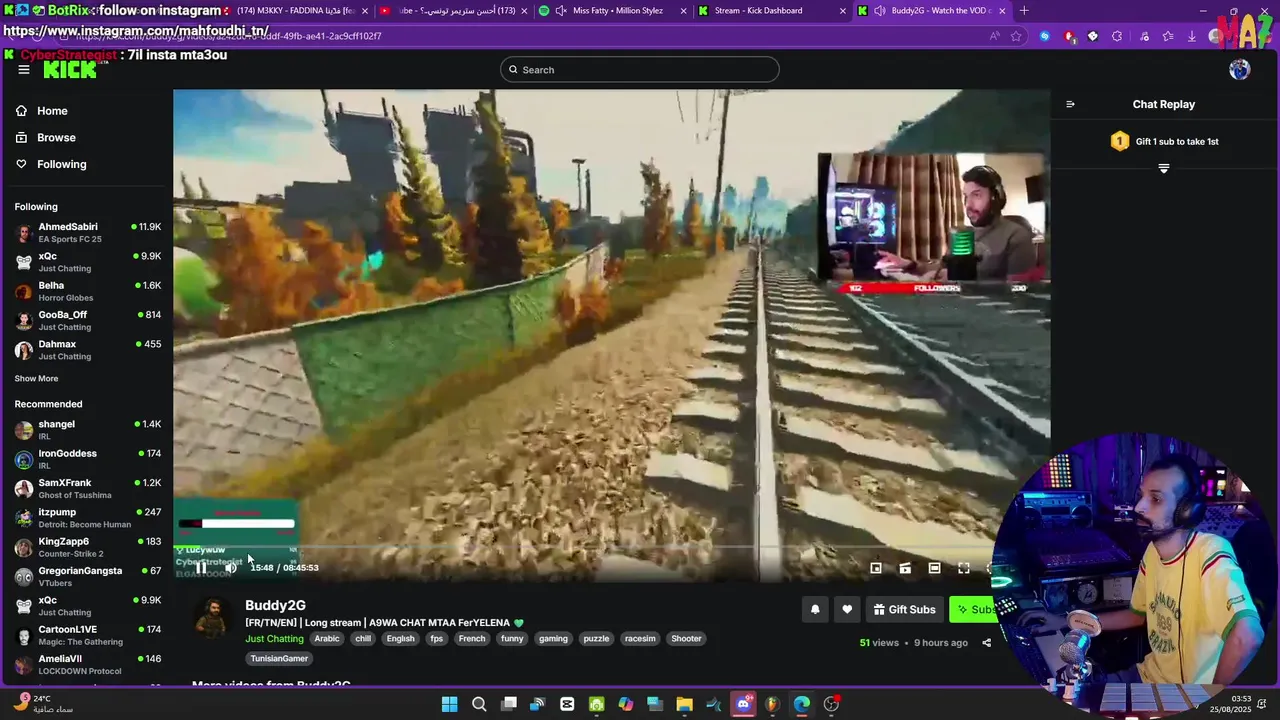Open File Explorer from taskbar

[x=685, y=704]
